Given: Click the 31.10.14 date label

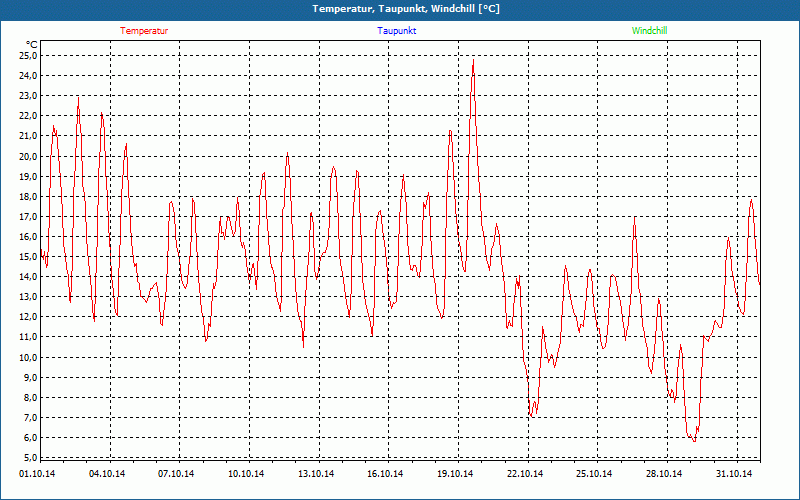Looking at the screenshot, I should click(734, 474).
